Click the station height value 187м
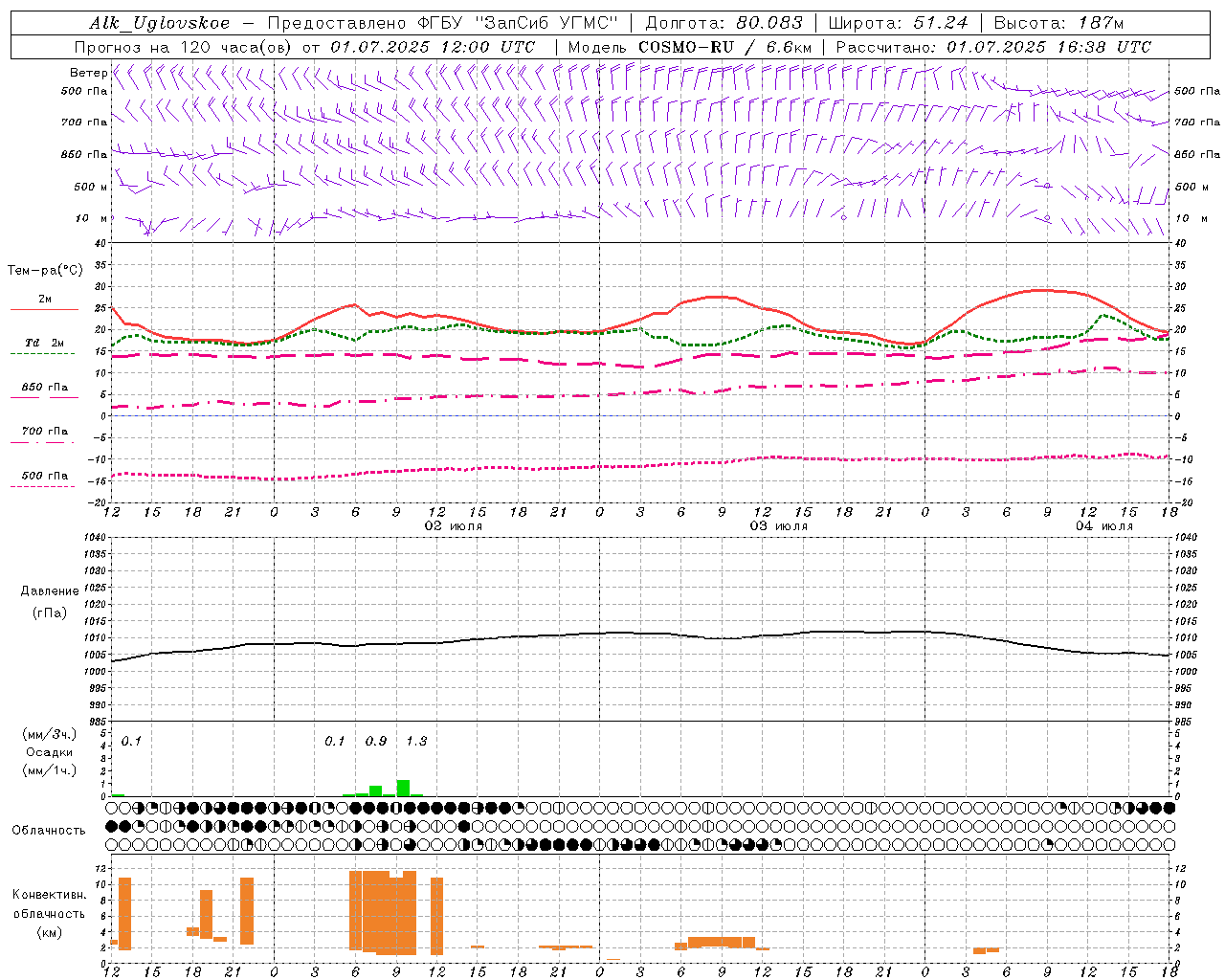 click(1098, 23)
